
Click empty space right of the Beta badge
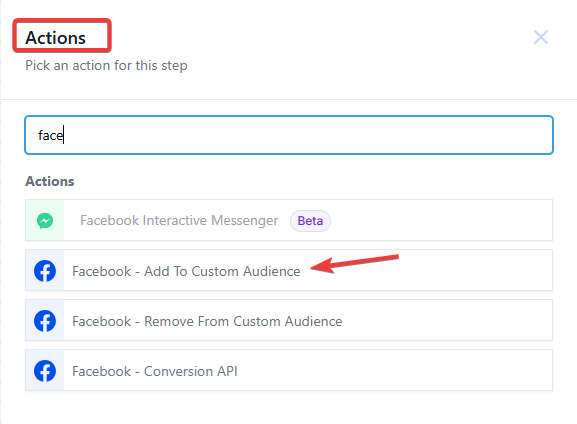[442, 220]
